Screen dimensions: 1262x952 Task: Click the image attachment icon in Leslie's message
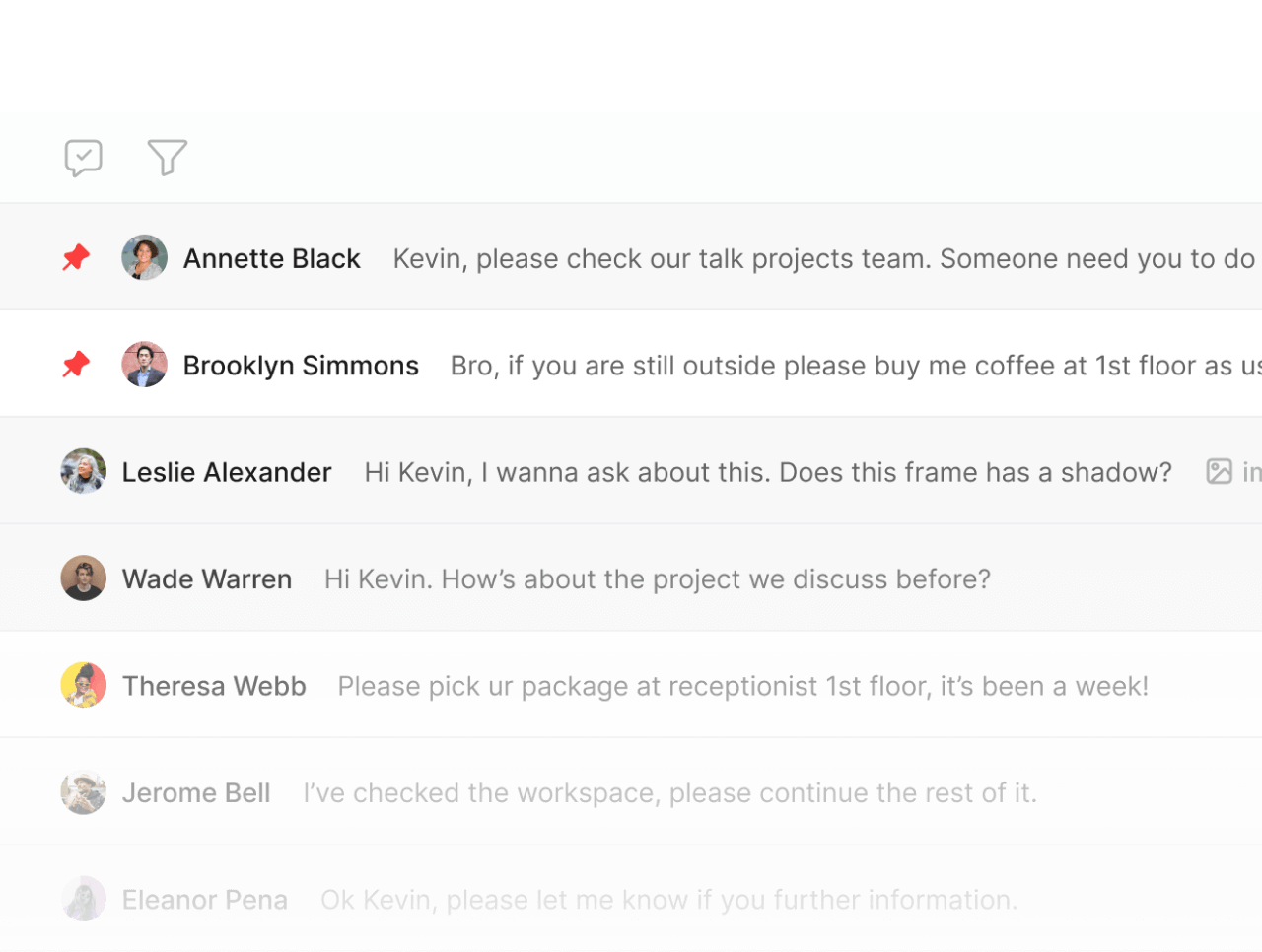pyautogui.click(x=1219, y=472)
